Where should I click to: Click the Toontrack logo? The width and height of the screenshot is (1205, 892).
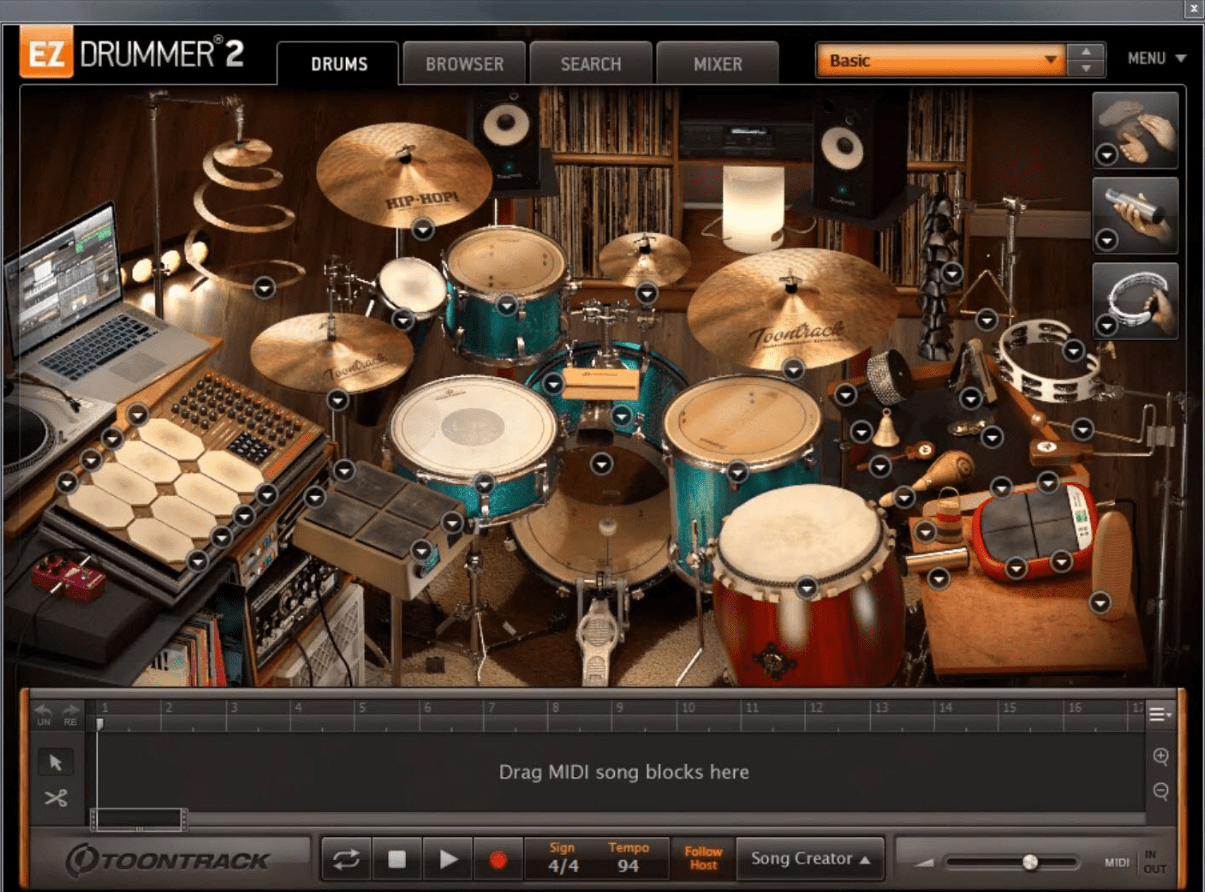[168, 859]
